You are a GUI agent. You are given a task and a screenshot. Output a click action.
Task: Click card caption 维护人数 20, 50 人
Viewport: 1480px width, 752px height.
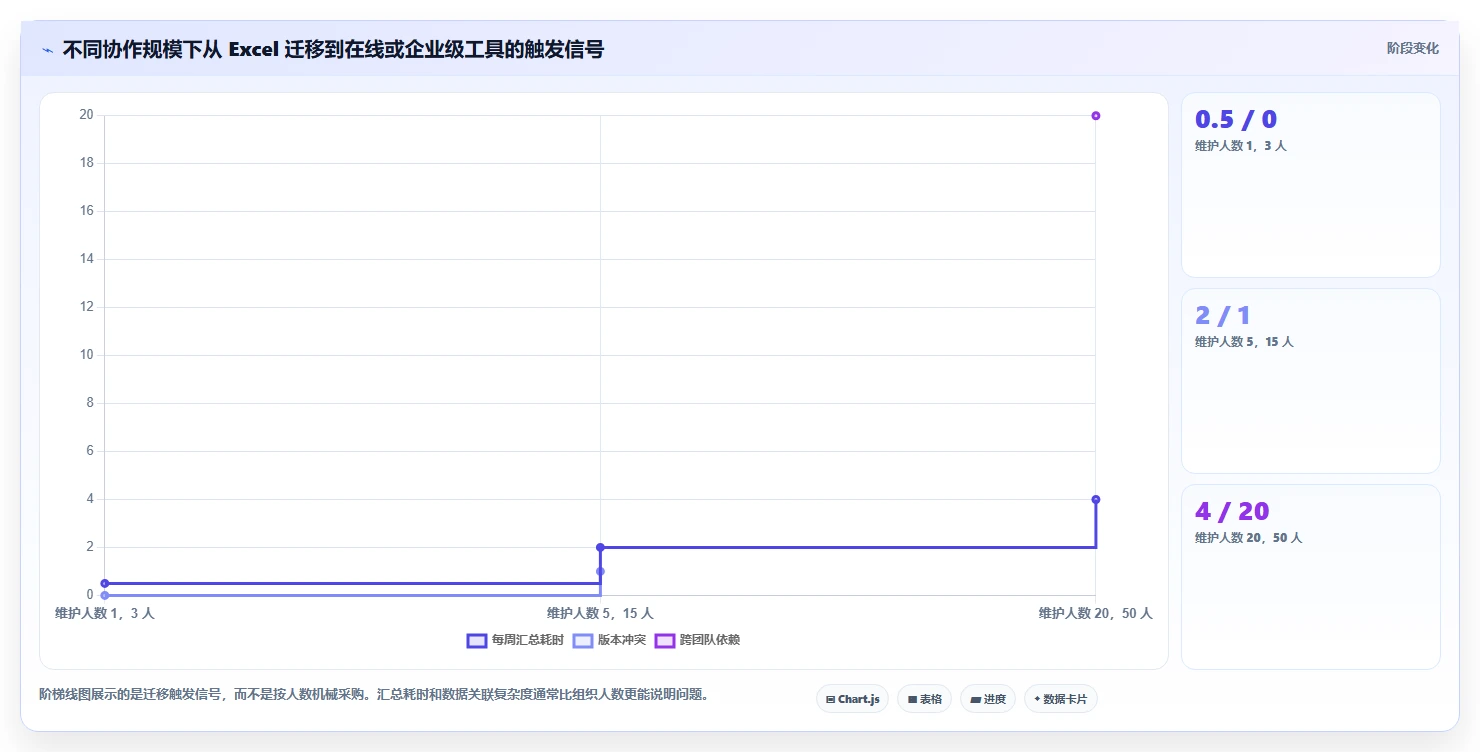tap(1248, 538)
